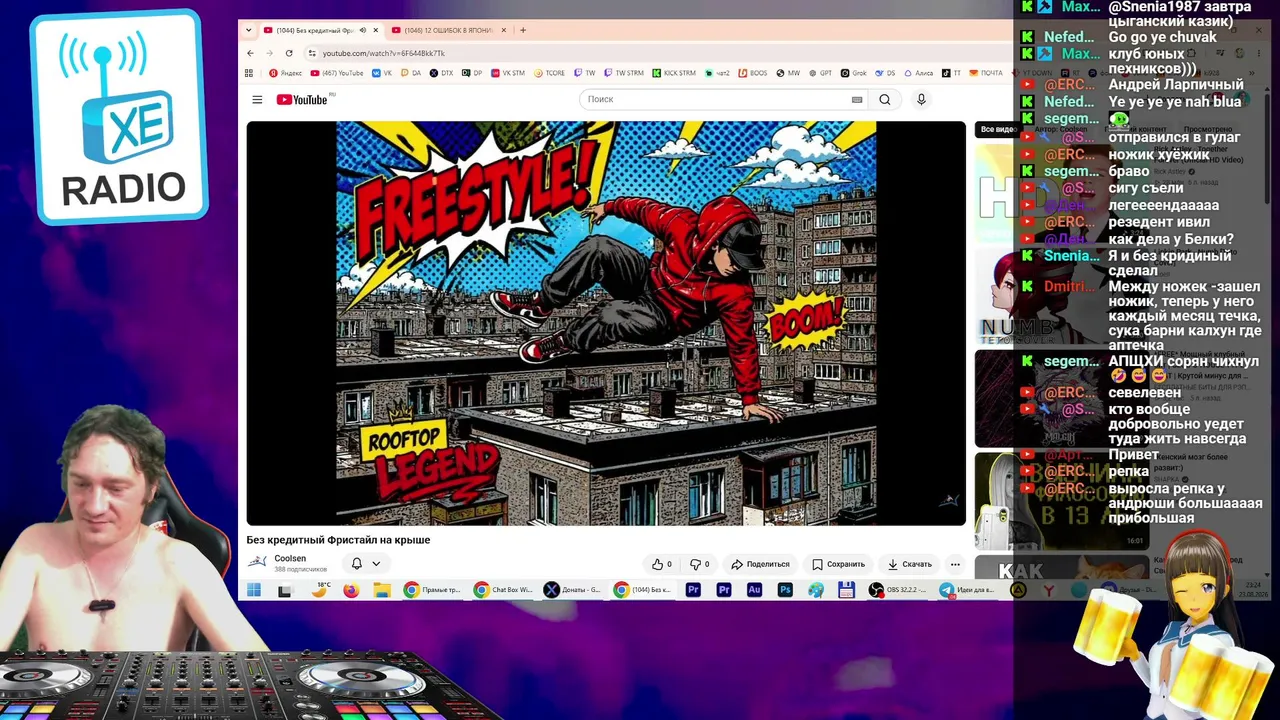
Task: Open the DTX bookmark
Action: [441, 73]
